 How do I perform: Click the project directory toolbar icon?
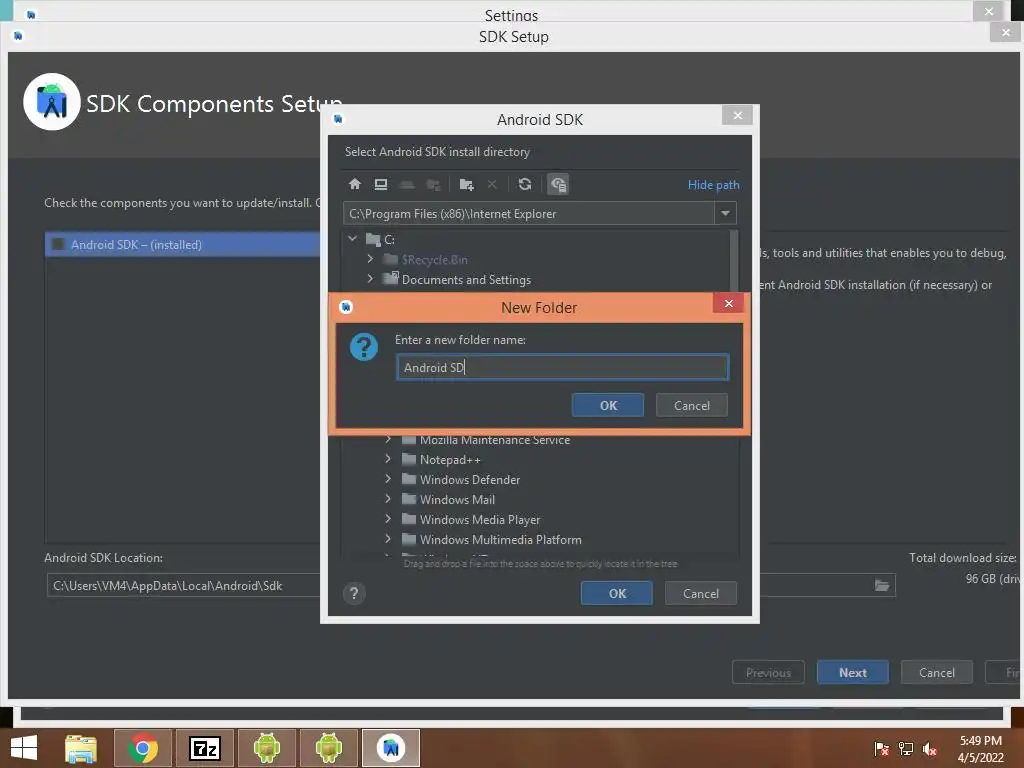tap(407, 184)
